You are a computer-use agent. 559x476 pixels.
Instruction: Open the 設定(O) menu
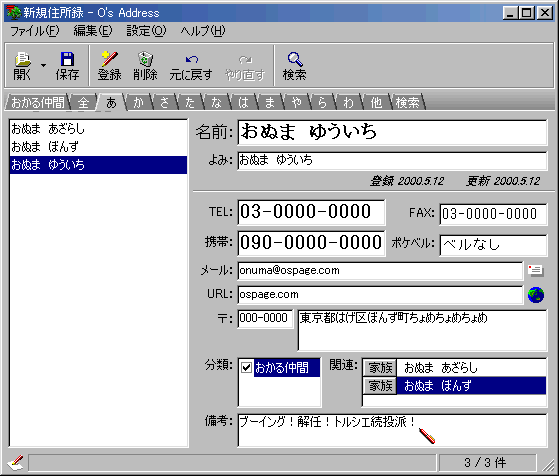tap(146, 31)
